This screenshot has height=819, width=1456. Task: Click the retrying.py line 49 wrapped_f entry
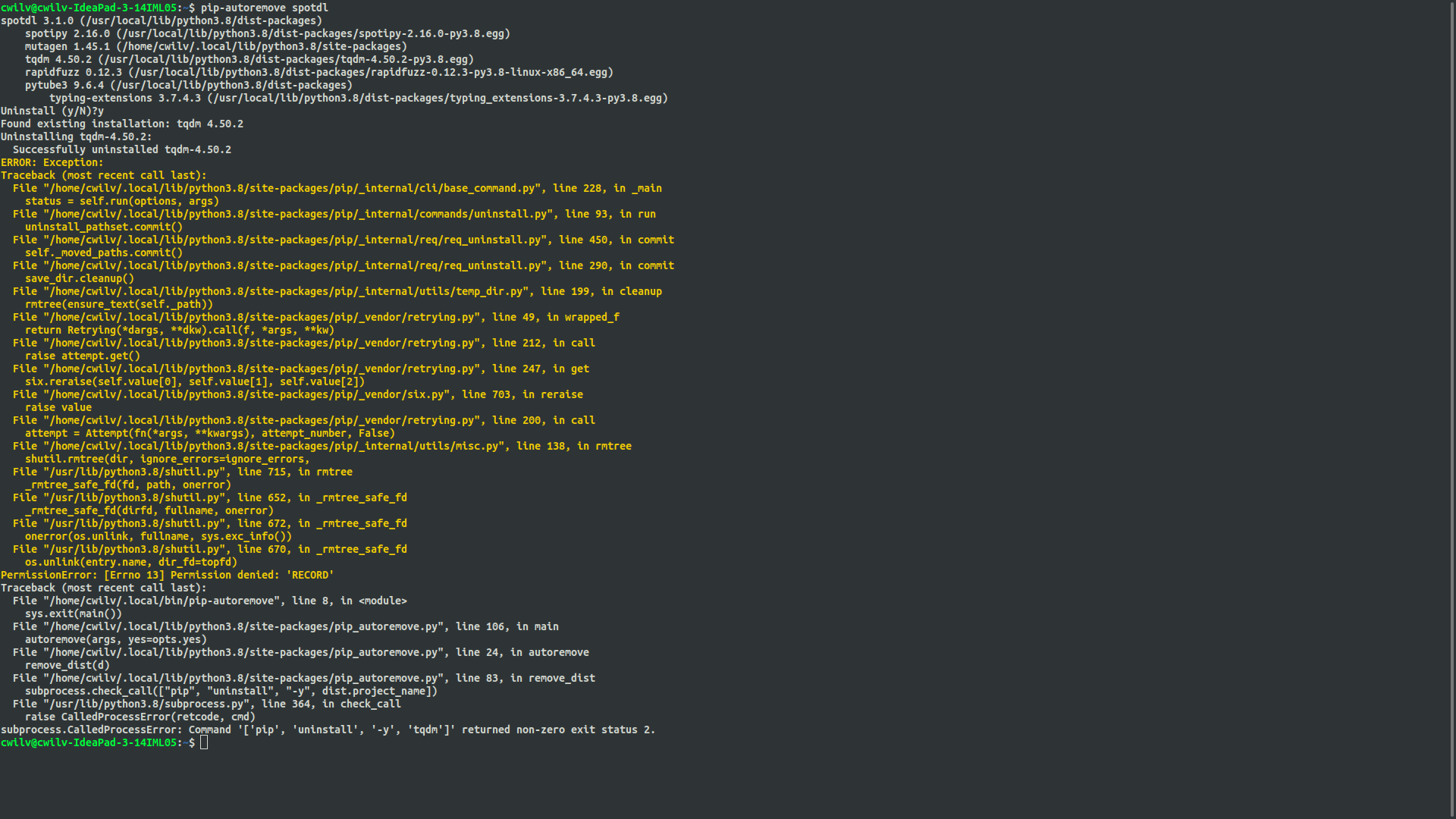click(315, 317)
